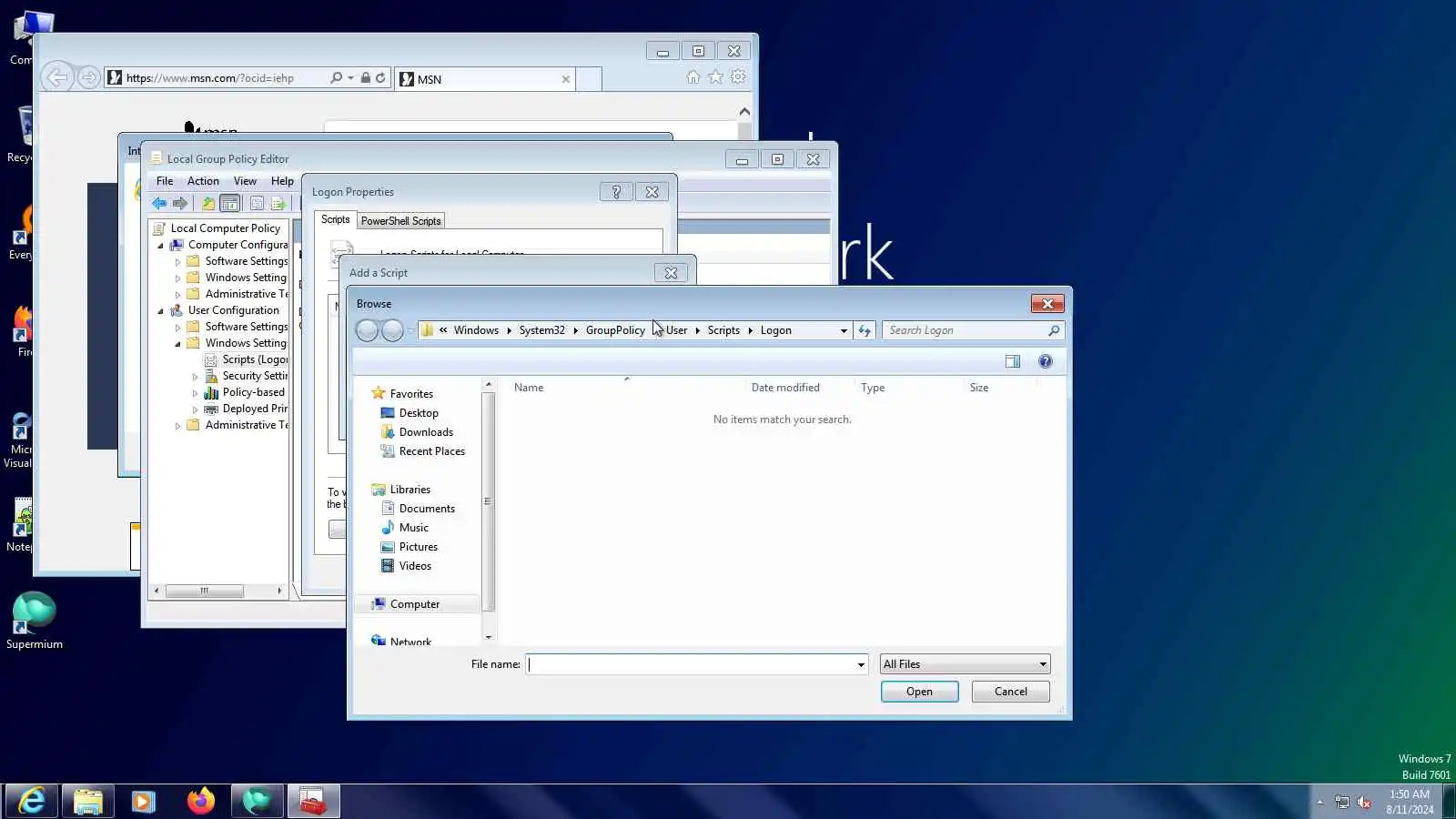Click the red toolbox taskbar icon
Image resolution: width=1456 pixels, height=819 pixels.
click(x=313, y=801)
